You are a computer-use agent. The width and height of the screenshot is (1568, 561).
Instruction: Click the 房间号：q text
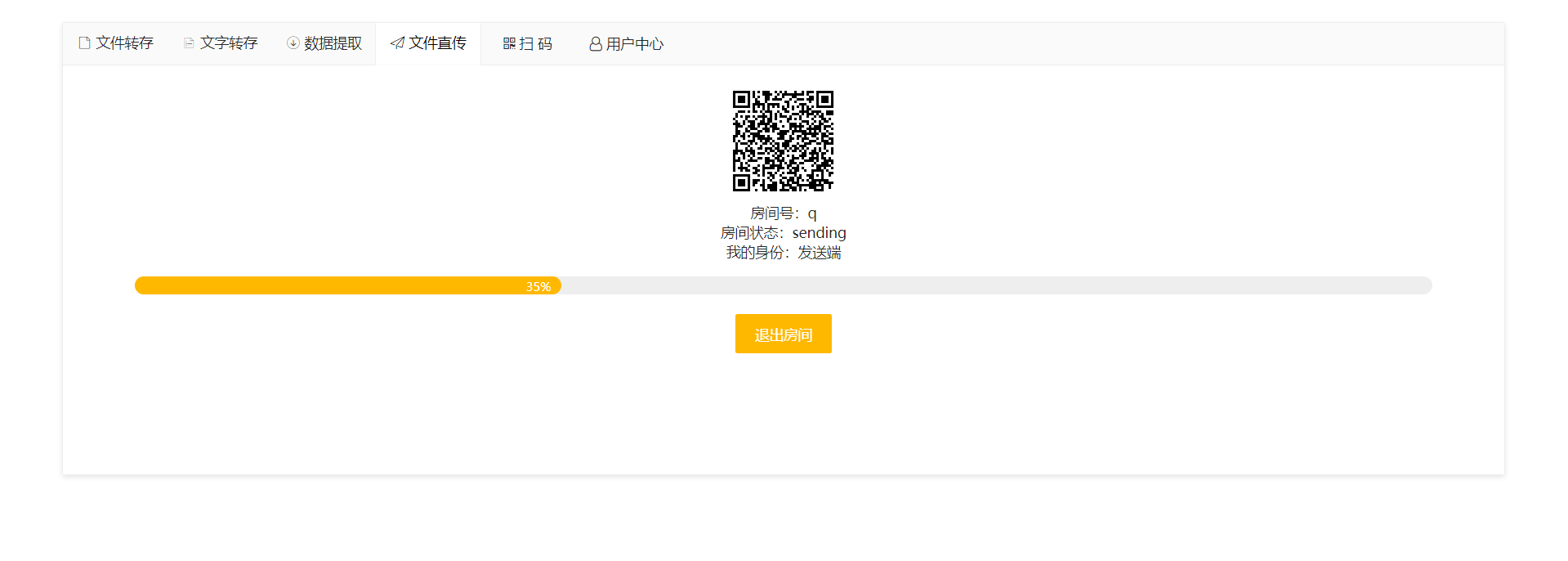click(783, 213)
